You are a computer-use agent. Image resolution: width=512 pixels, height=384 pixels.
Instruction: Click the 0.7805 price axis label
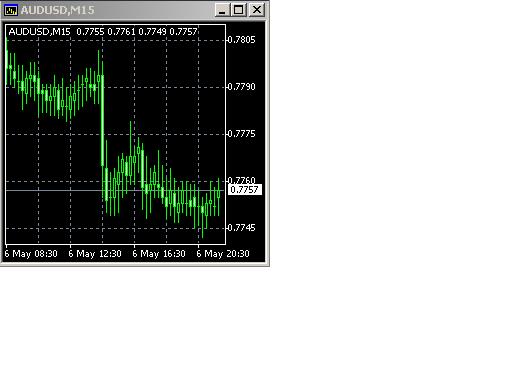(241, 40)
